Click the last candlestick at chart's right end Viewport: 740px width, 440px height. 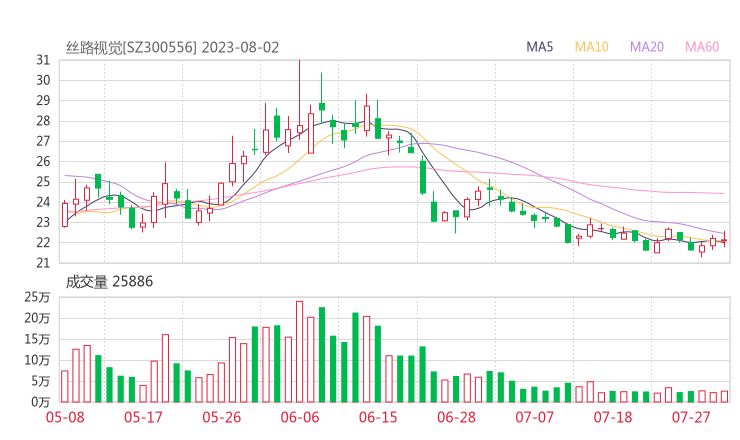click(724, 240)
